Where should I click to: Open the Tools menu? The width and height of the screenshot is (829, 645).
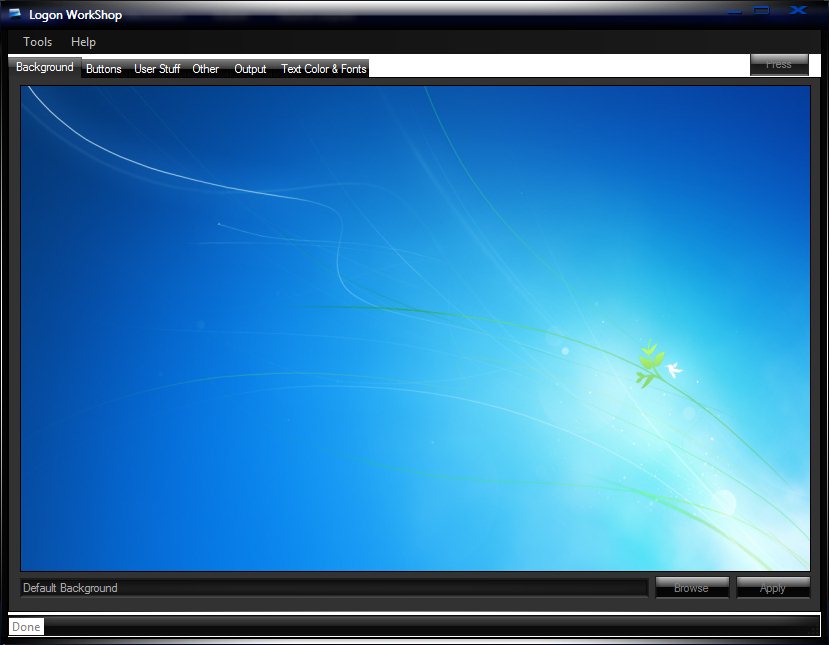click(38, 42)
